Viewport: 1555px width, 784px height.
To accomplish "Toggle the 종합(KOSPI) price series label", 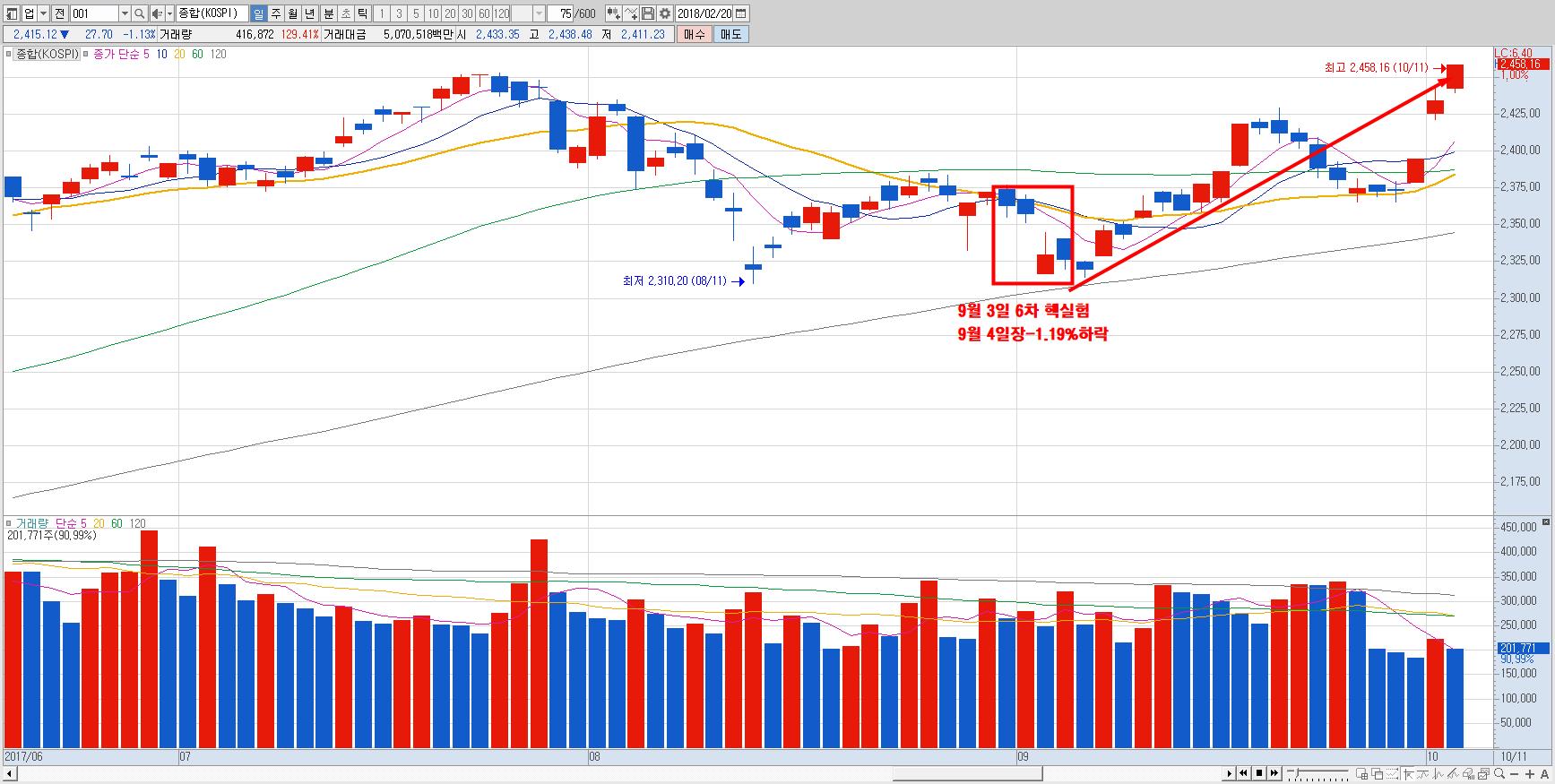I will [48, 54].
